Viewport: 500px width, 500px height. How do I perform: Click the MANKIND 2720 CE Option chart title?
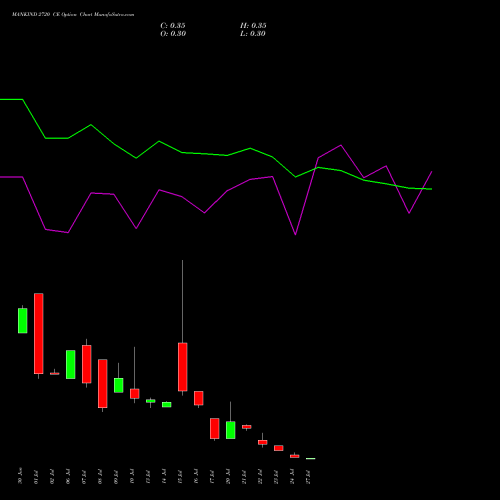pyautogui.click(x=73, y=15)
